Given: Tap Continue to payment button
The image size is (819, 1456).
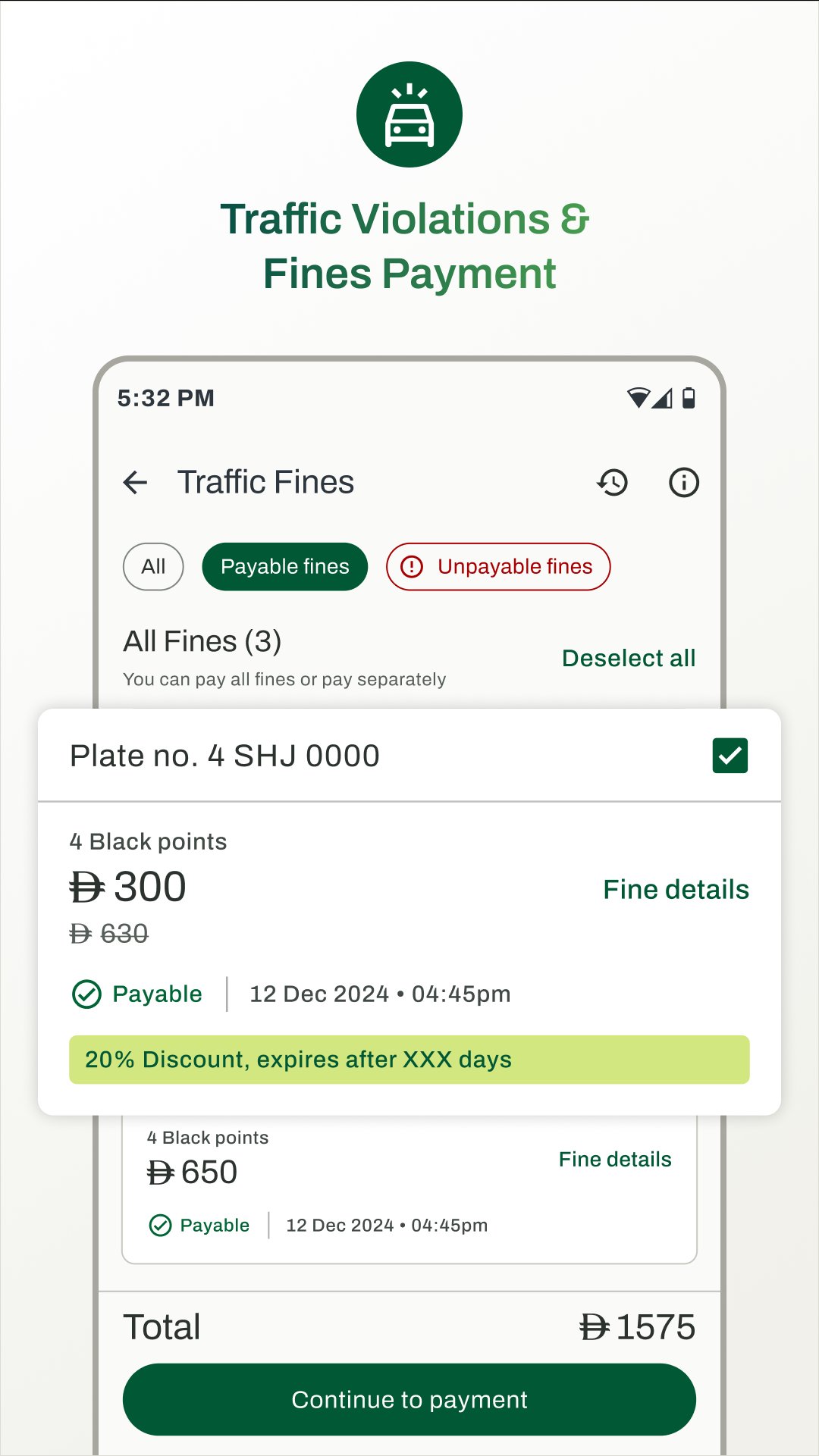Looking at the screenshot, I should coord(409,1399).
